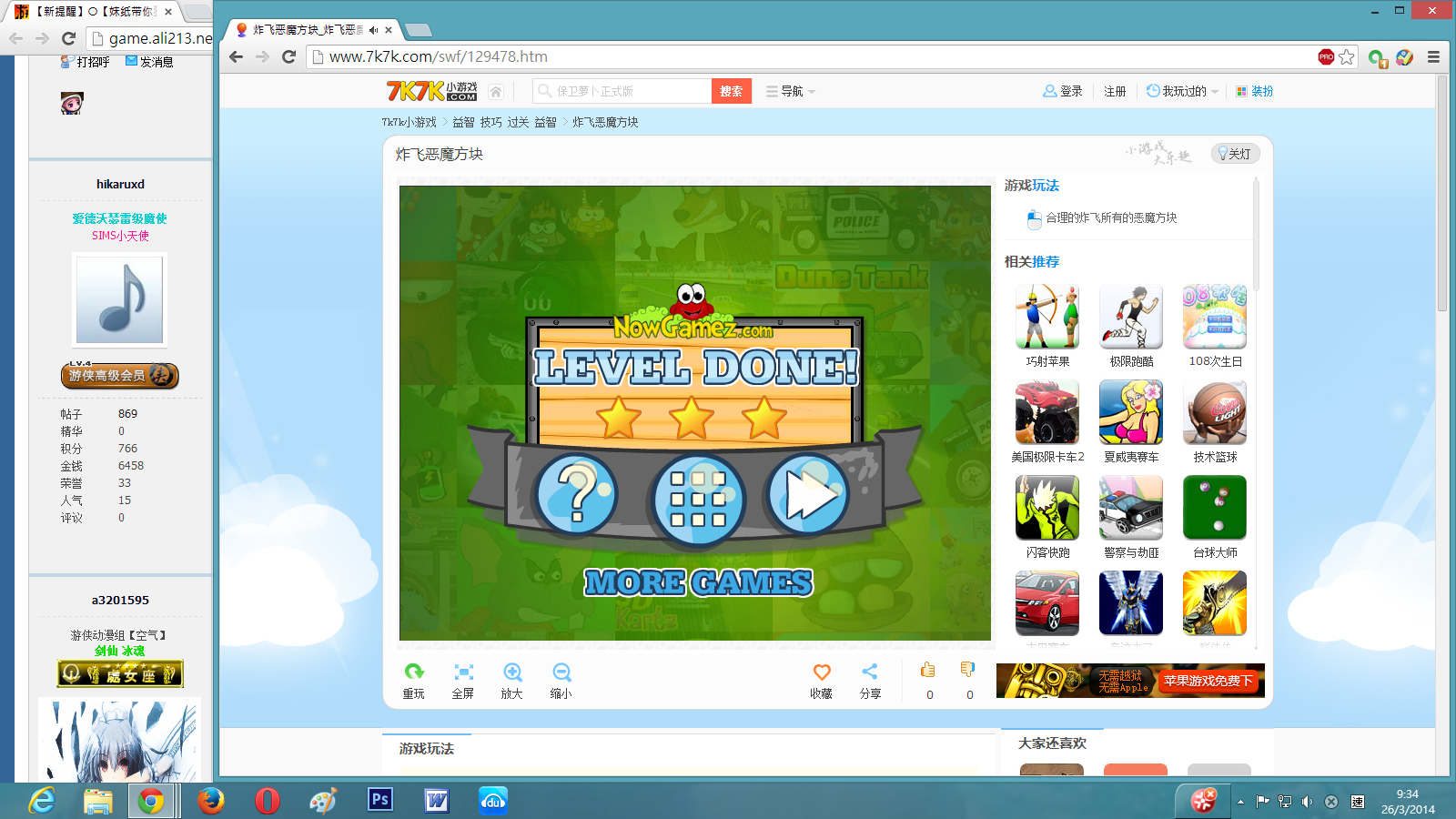The width and height of the screenshot is (1456, 819).
Task: Click the 登录 login link
Action: pyautogui.click(x=1062, y=91)
